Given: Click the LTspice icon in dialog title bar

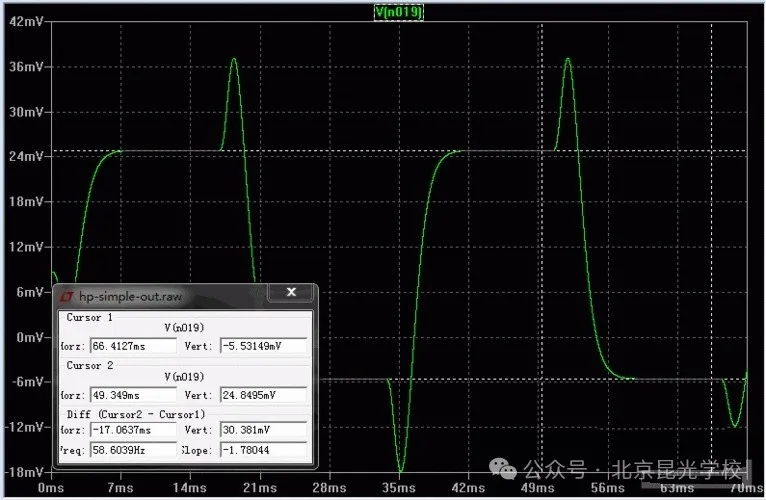Looking at the screenshot, I should 67,297.
